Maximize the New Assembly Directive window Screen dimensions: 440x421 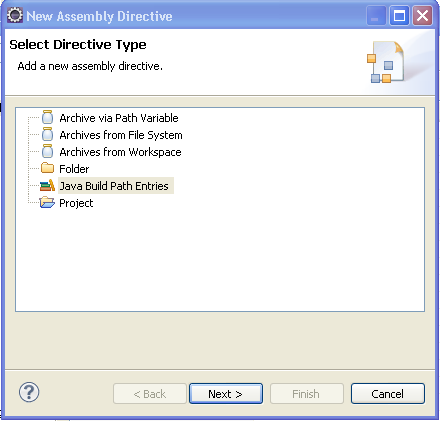coord(399,16)
